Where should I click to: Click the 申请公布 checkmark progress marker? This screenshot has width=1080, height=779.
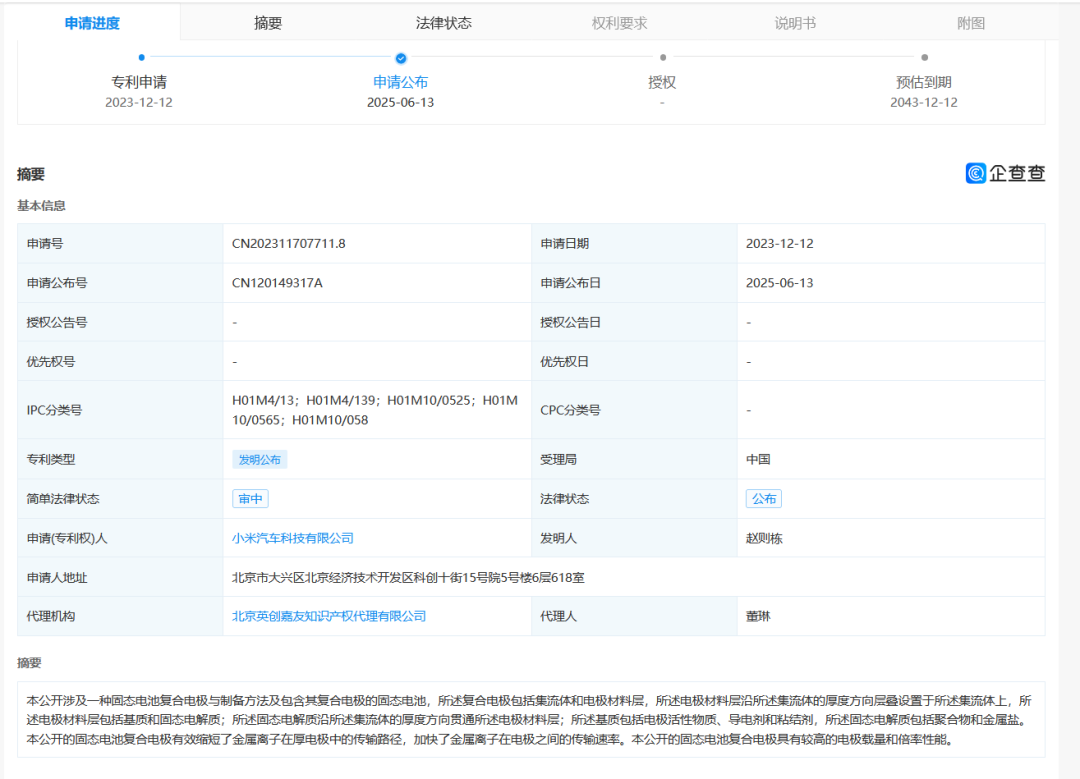coord(401,58)
